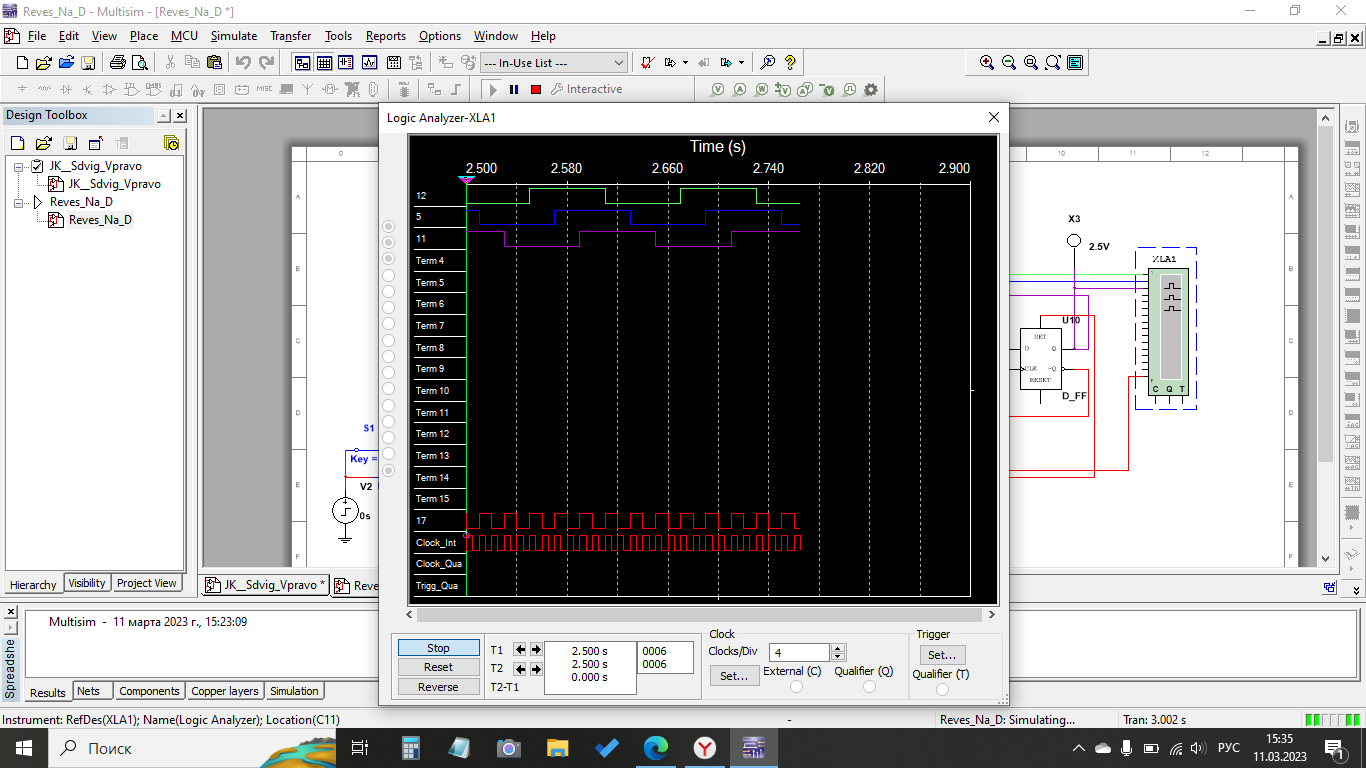Move cursor T1 left with arrow
This screenshot has height=768, width=1366.
[520, 649]
